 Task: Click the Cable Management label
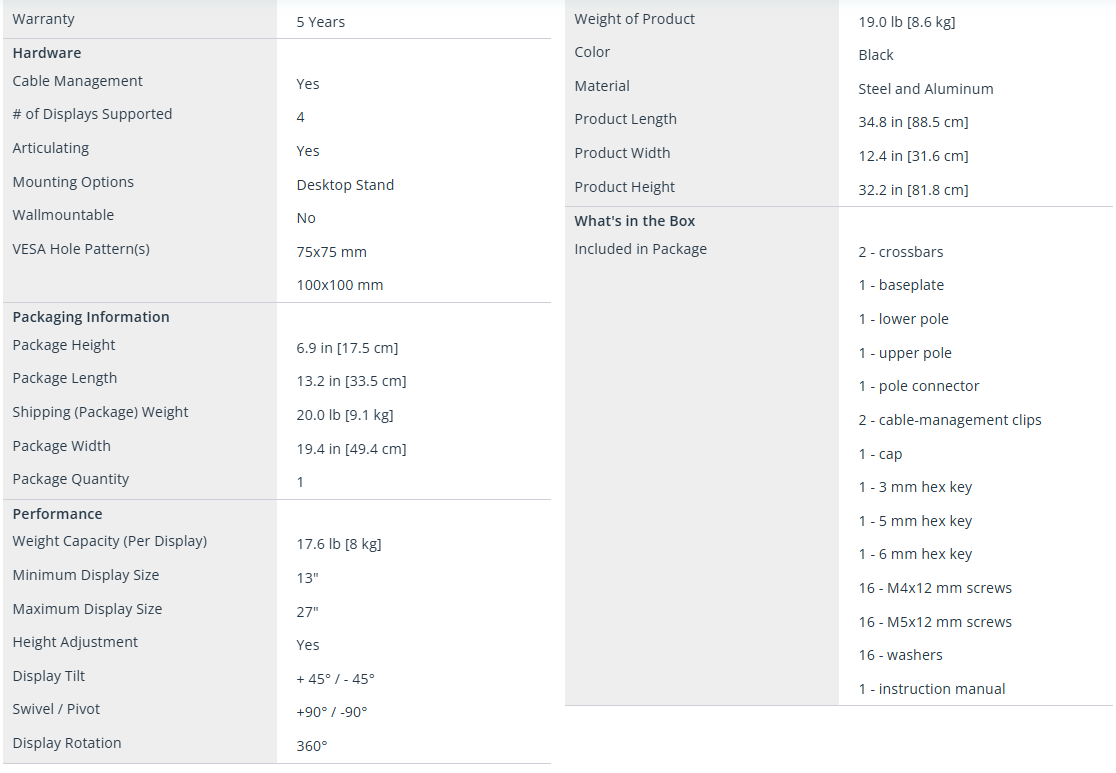(77, 81)
